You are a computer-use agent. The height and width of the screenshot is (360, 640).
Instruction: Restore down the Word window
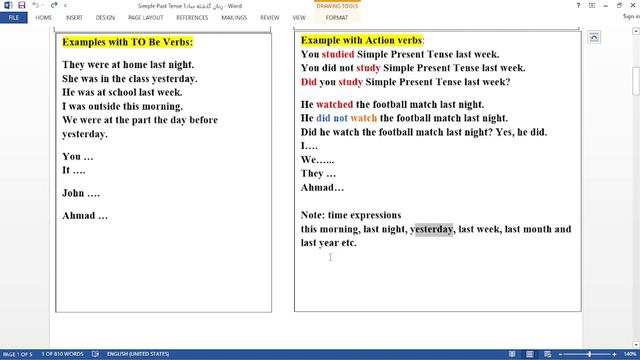tap(620, 5)
